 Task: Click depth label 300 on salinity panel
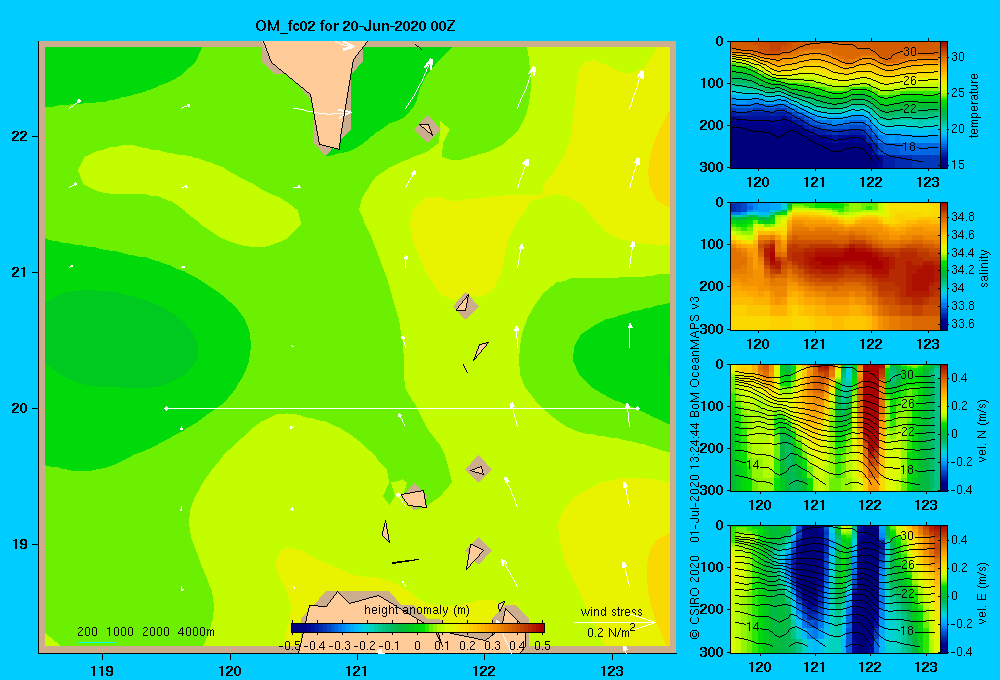click(x=712, y=329)
